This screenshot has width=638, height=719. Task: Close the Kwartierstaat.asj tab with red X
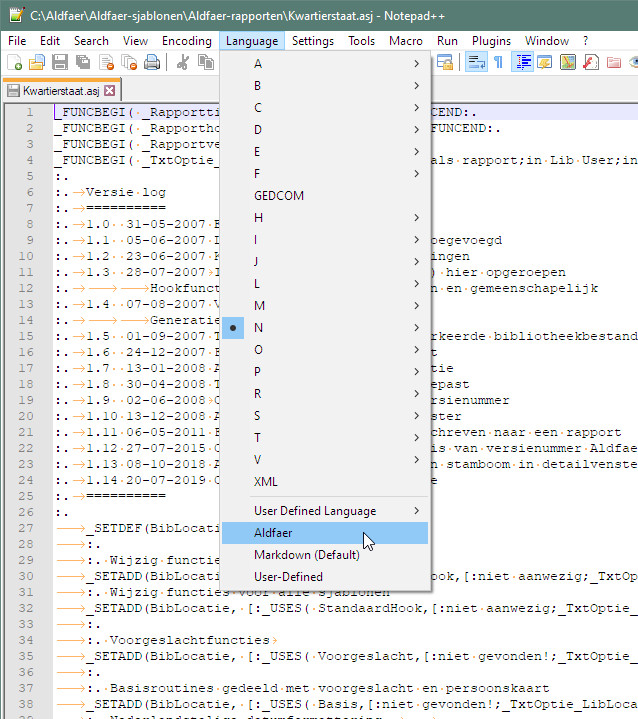(109, 90)
